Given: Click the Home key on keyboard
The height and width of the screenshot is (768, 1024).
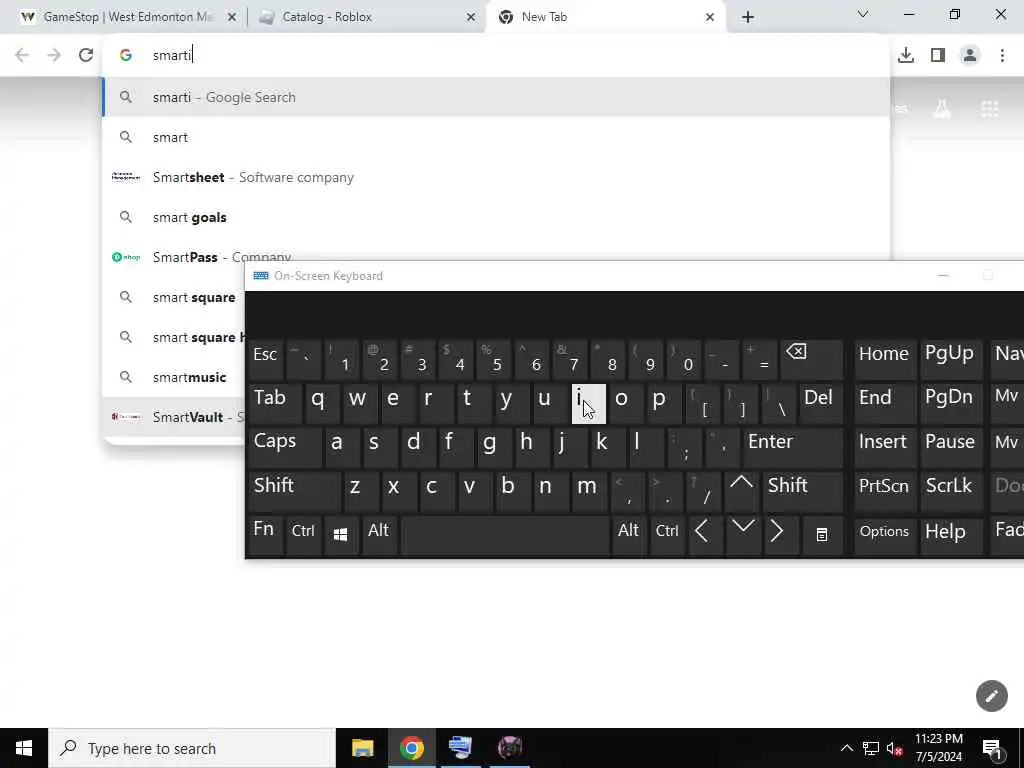Looking at the screenshot, I should (885, 359).
